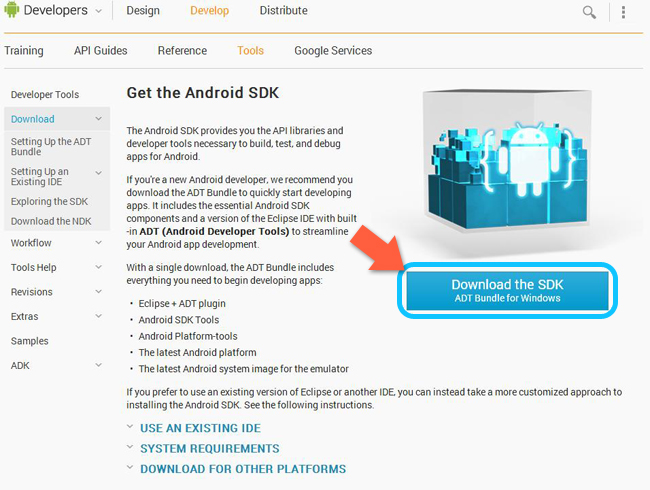Screen dimensions: 650x490
Task: Toggle chevron beside DOWNLOAD FOR OTHER PLATFORMS
Action: pyautogui.click(x=130, y=467)
